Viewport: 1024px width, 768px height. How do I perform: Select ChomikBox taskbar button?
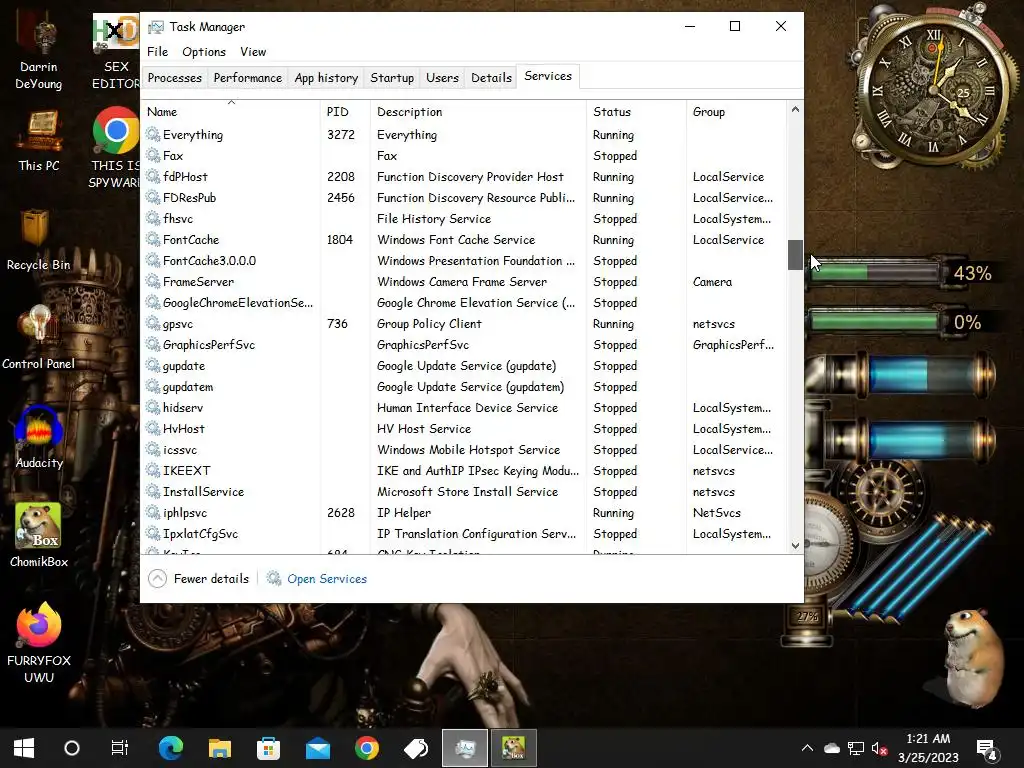(514, 748)
